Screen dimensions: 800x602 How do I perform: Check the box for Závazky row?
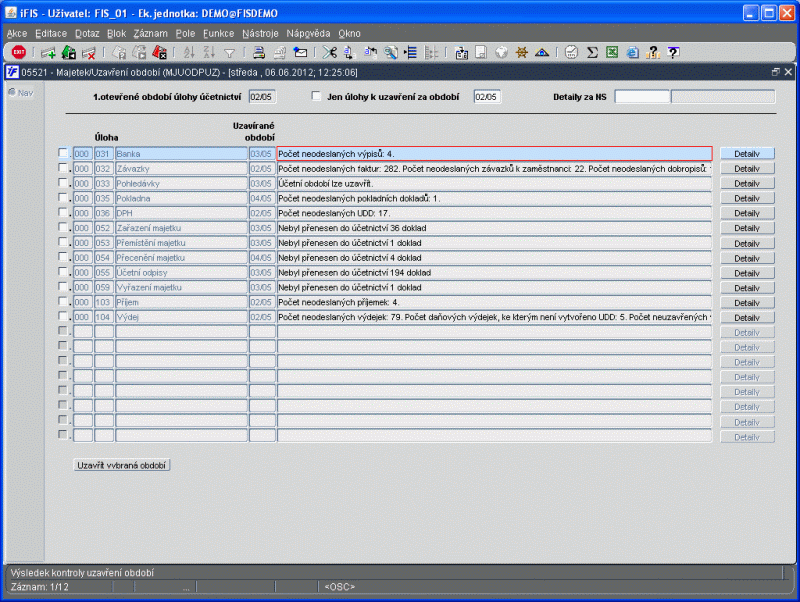click(63, 168)
